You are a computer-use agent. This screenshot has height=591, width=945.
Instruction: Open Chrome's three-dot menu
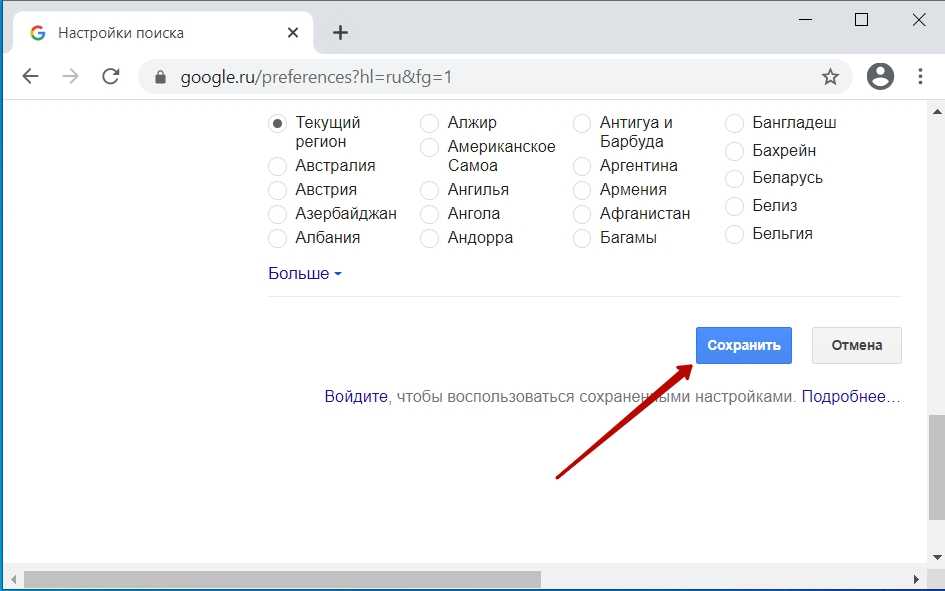click(921, 77)
